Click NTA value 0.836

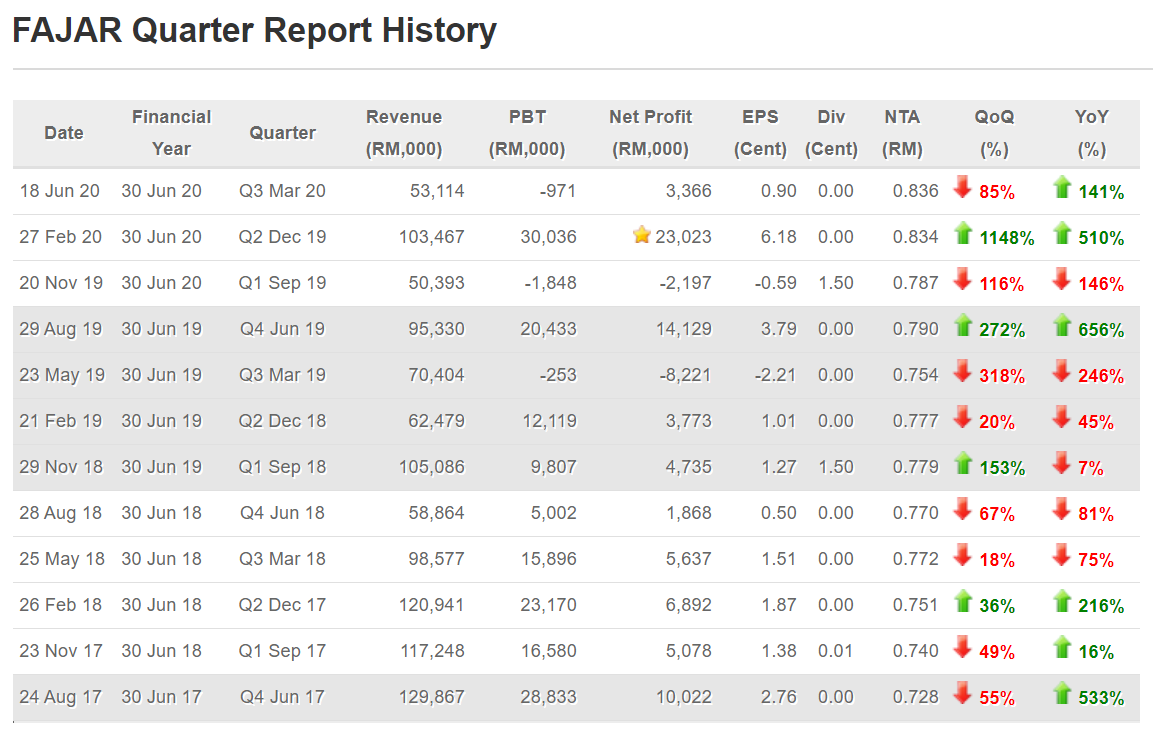click(x=915, y=191)
